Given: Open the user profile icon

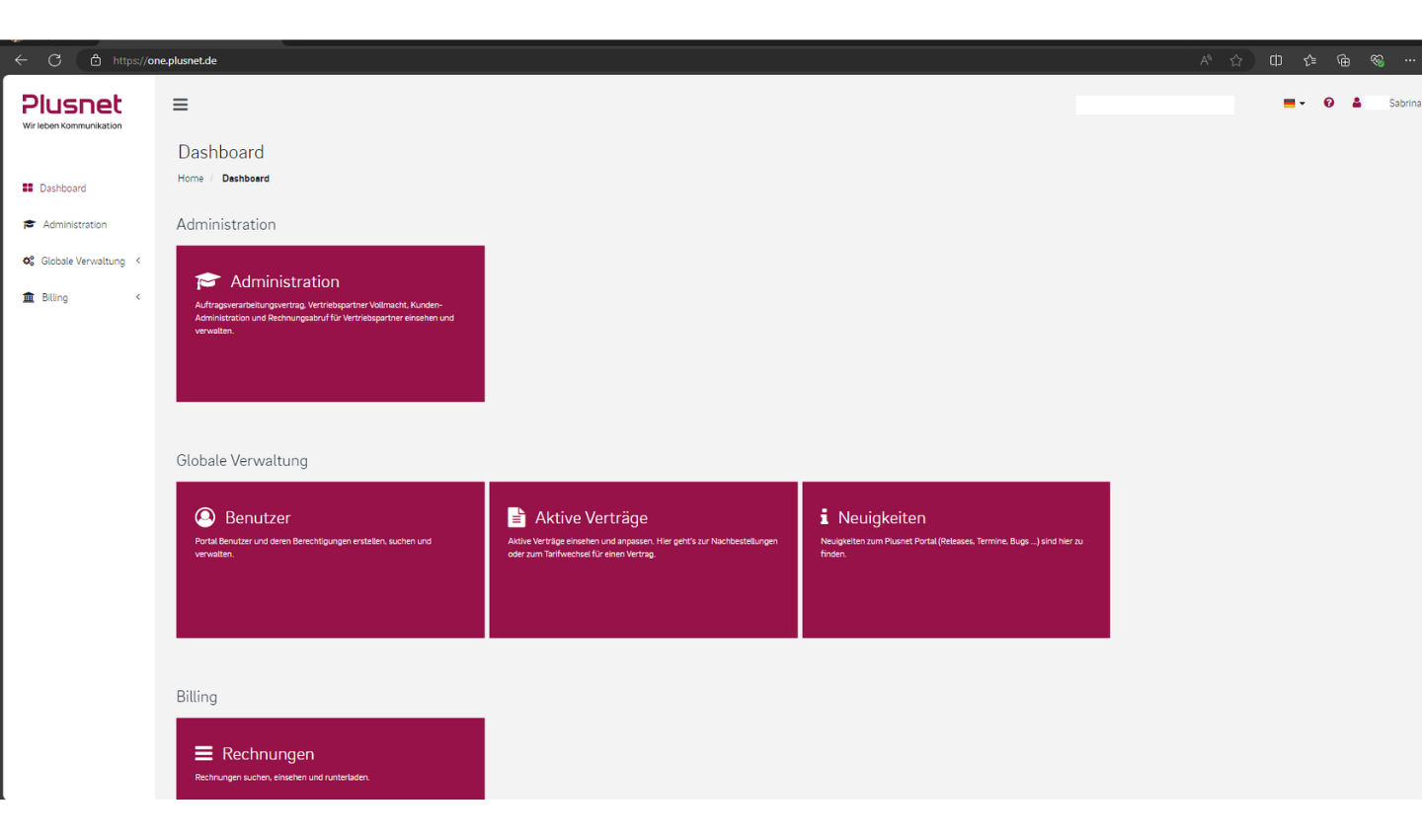Looking at the screenshot, I should [x=1357, y=103].
